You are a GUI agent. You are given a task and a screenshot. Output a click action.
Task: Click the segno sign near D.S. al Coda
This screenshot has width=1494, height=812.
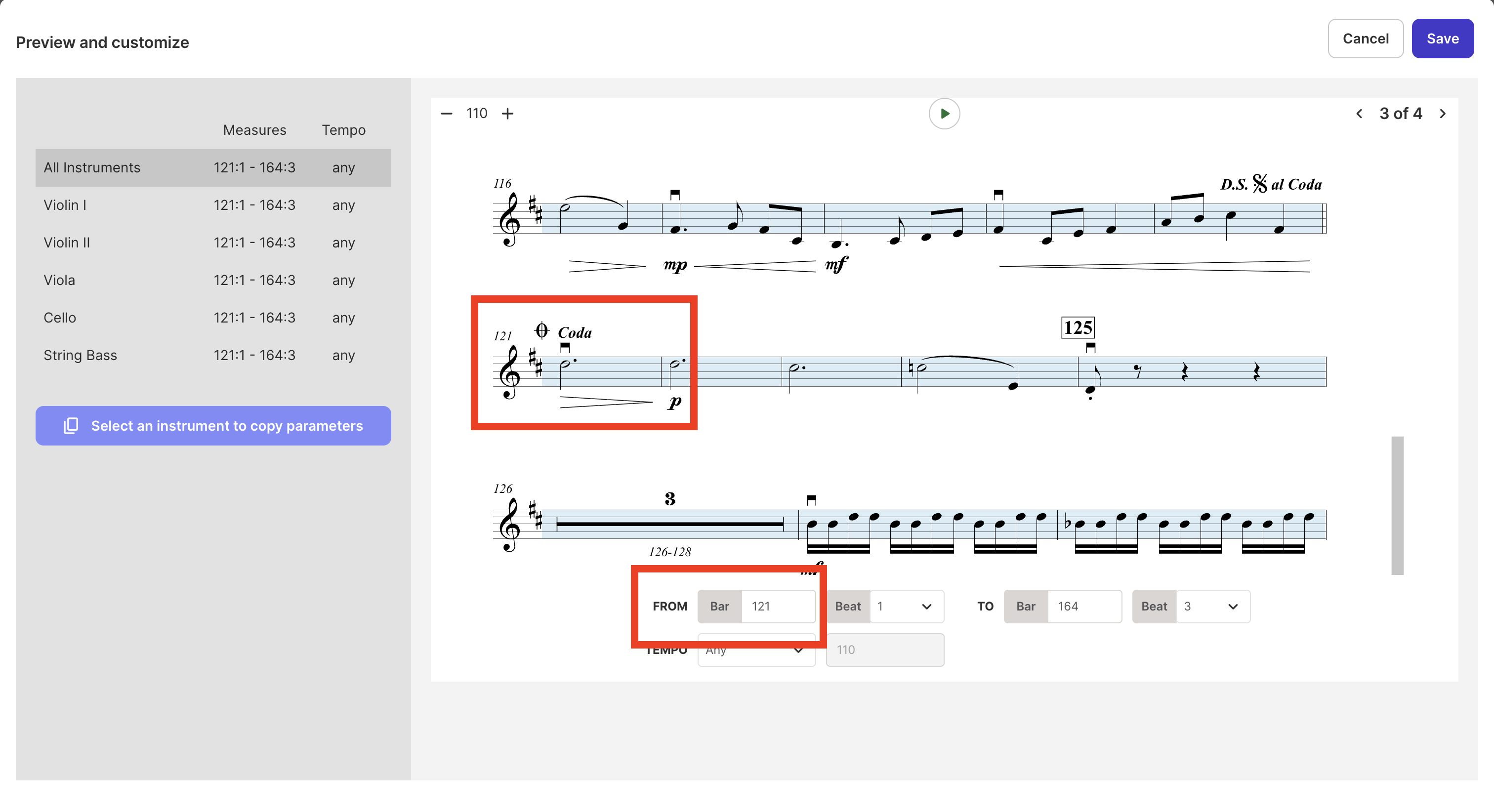[1259, 183]
